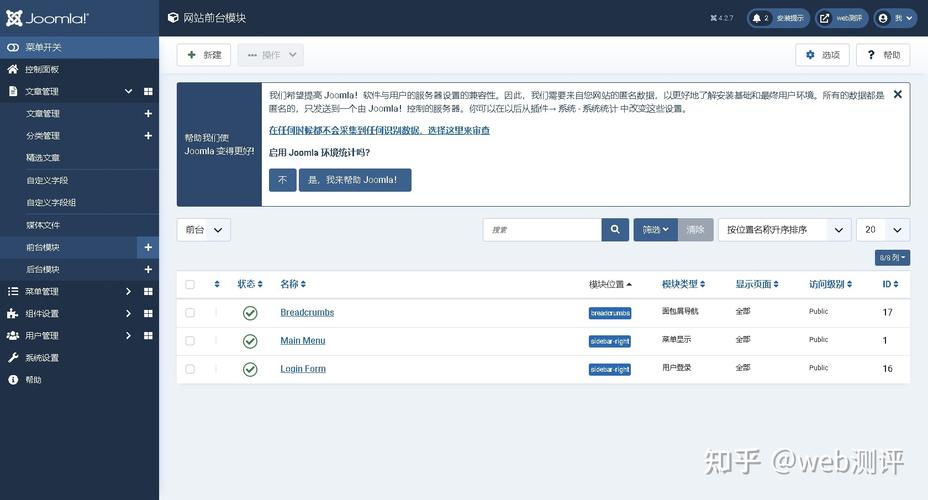Open the 操作 actions dropdown
928x500 pixels.
coord(271,55)
